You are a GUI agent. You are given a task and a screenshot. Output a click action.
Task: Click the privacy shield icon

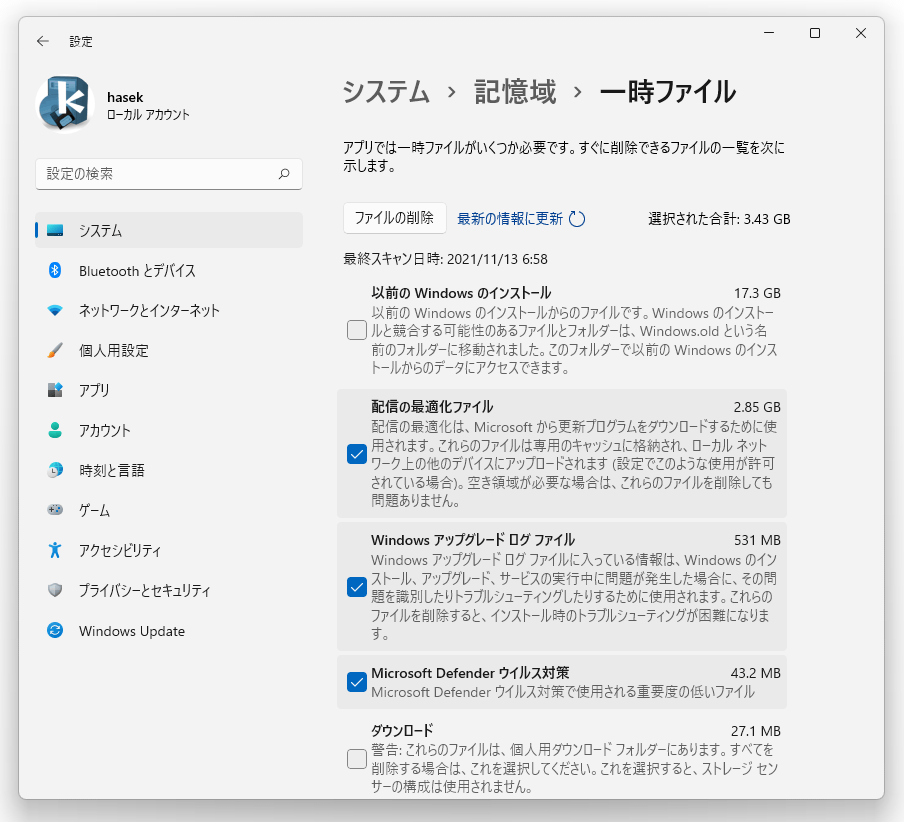click(55, 590)
